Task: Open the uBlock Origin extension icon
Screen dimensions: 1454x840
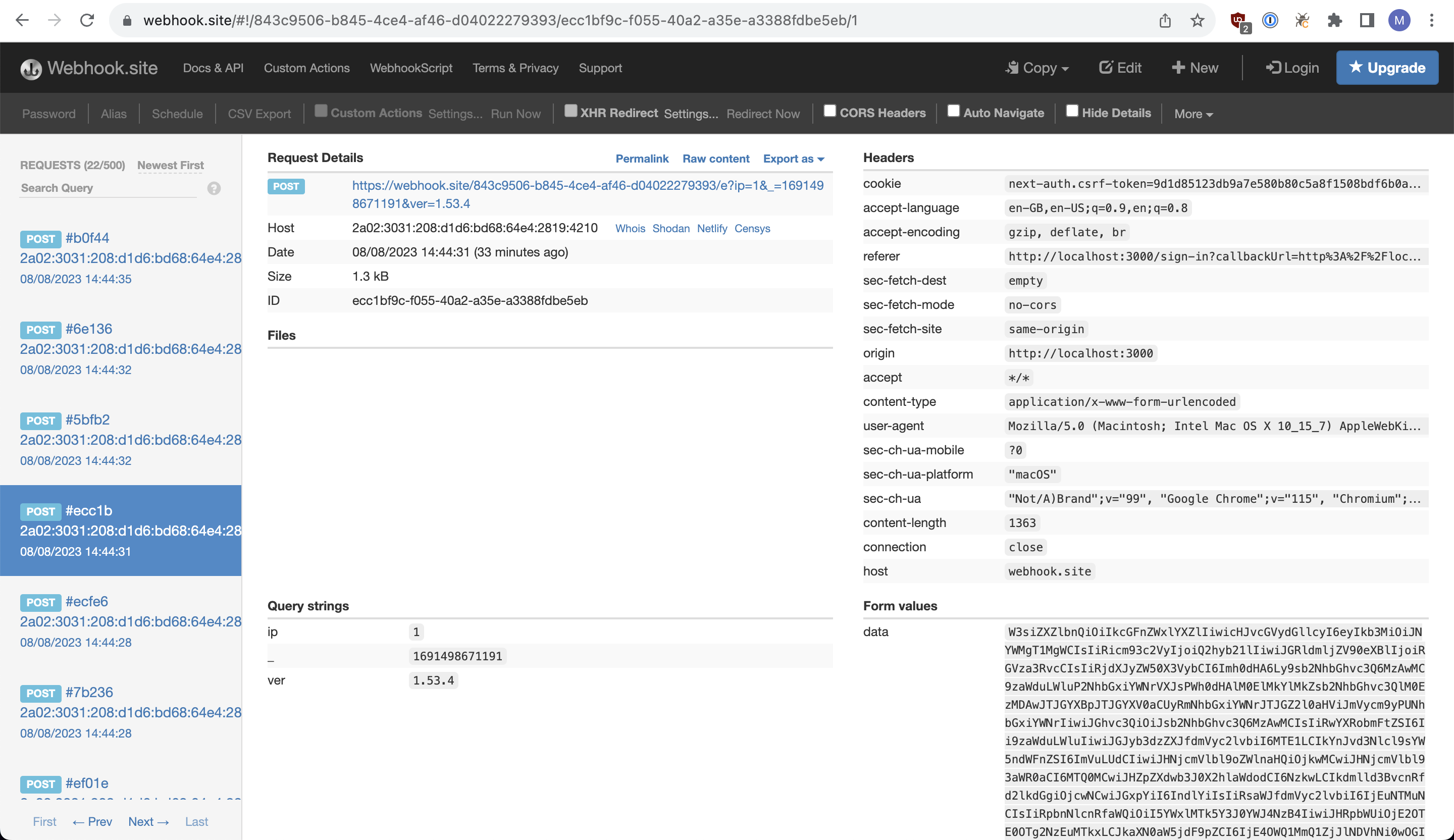Action: pyautogui.click(x=1239, y=19)
